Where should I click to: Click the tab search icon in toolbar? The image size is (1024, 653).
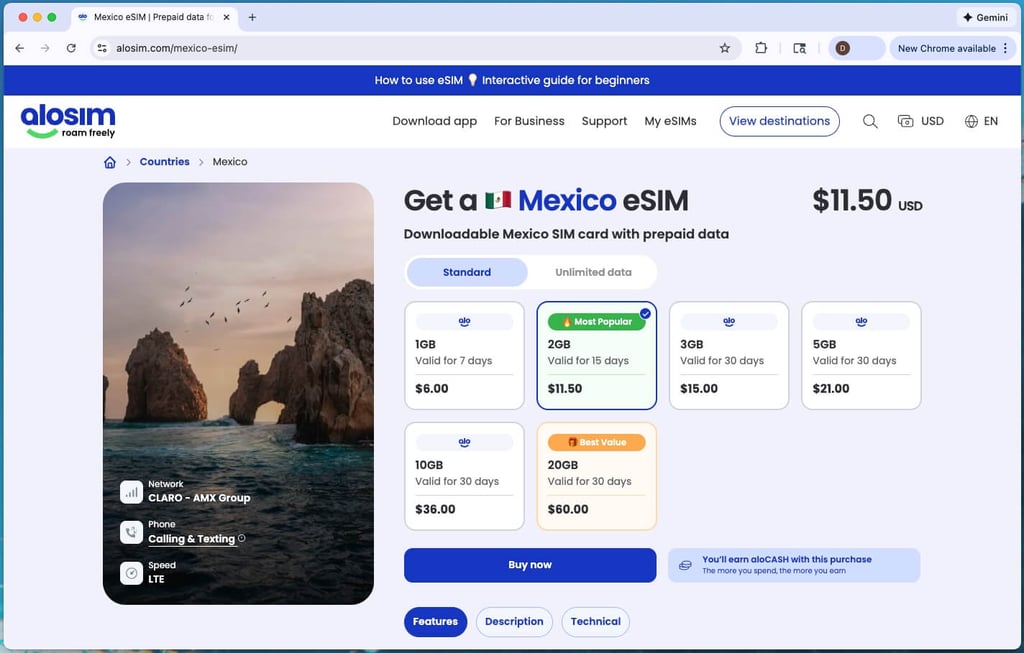pyautogui.click(x=799, y=48)
